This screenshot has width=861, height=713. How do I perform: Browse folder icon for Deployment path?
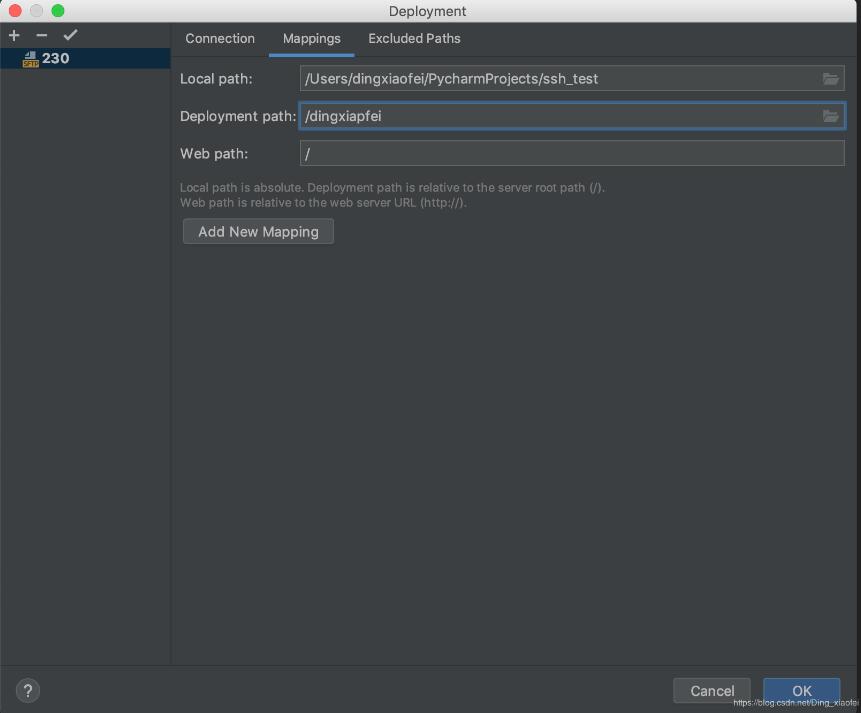[x=830, y=116]
